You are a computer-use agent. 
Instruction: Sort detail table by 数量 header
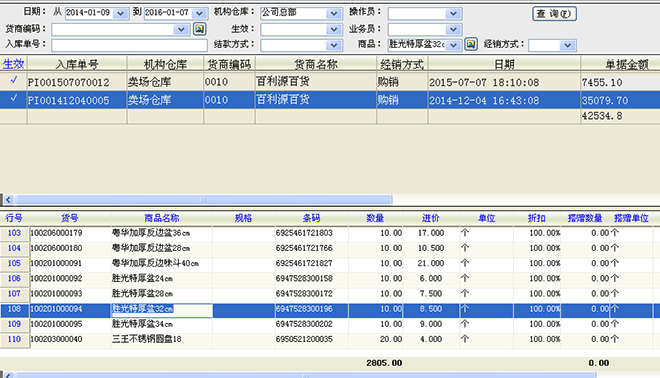point(375,218)
